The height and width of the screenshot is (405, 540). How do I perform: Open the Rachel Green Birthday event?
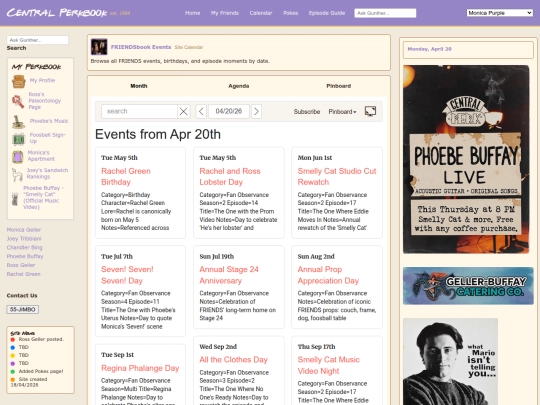126,176
